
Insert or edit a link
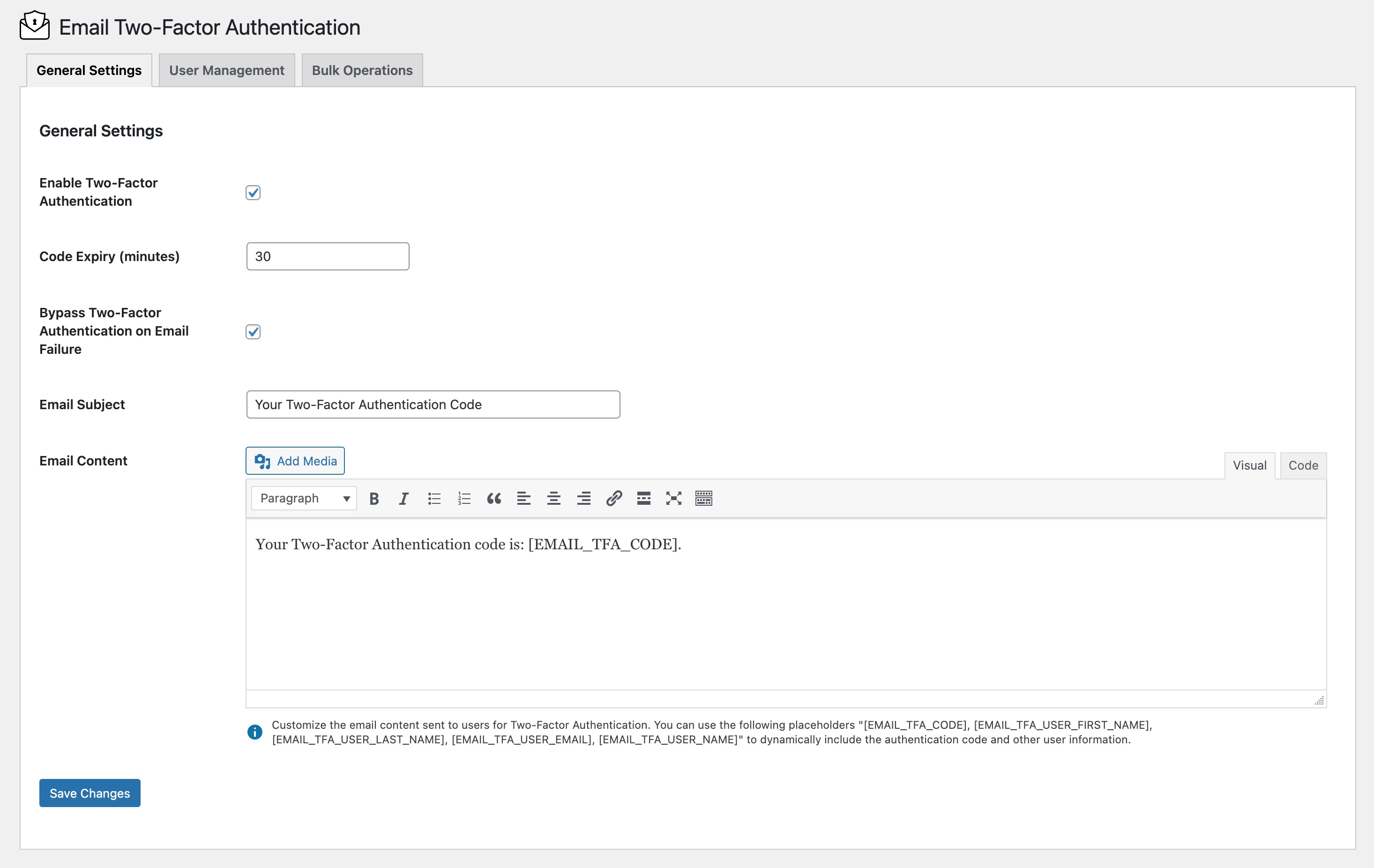click(614, 498)
